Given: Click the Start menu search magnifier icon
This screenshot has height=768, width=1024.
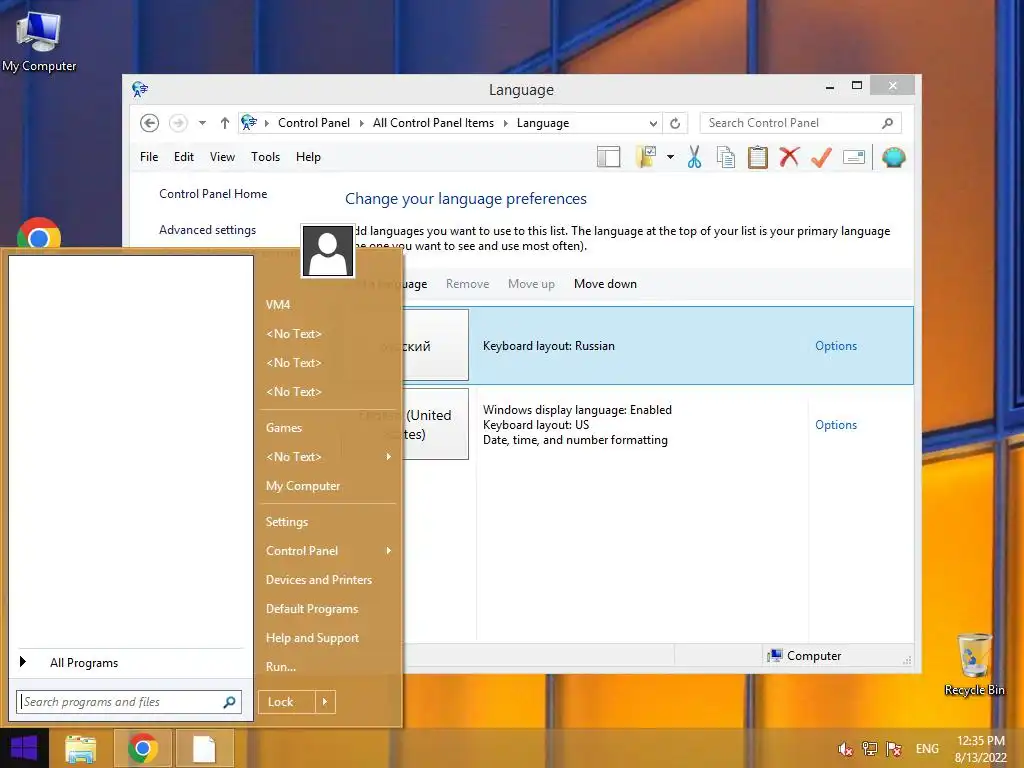Looking at the screenshot, I should (229, 702).
